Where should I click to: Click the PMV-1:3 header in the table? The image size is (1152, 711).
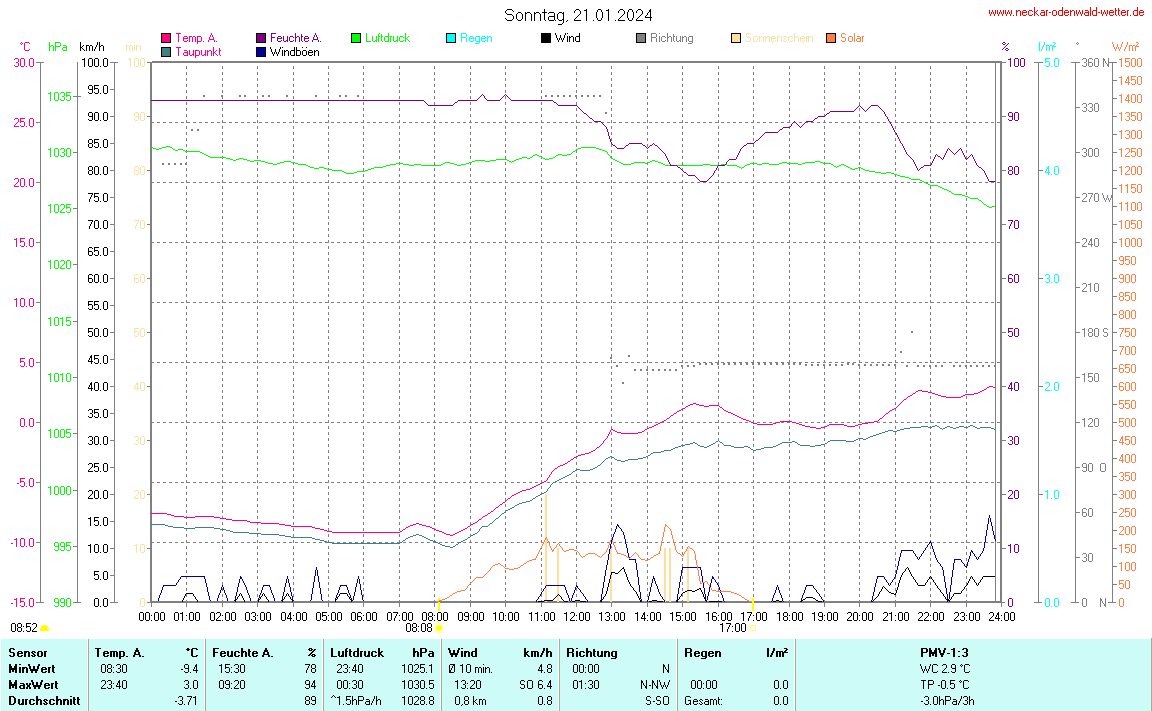[944, 653]
